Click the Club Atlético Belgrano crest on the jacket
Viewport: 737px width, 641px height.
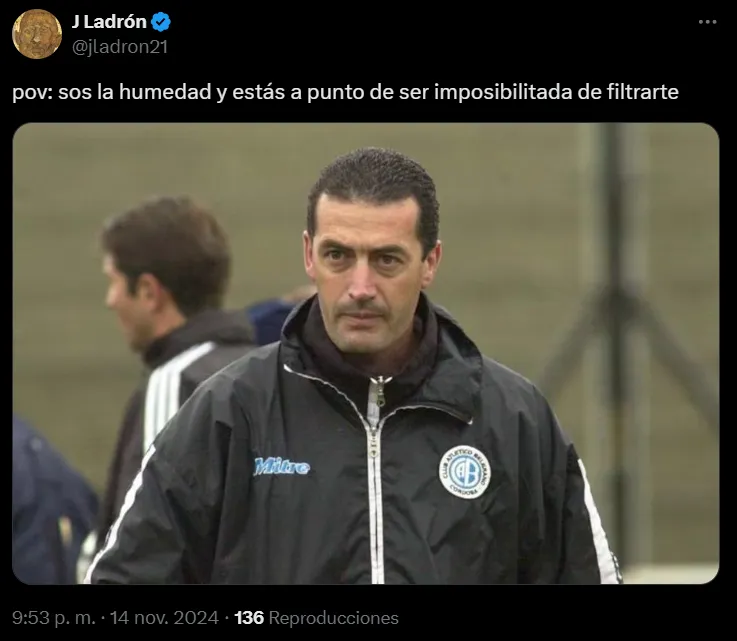click(x=464, y=472)
